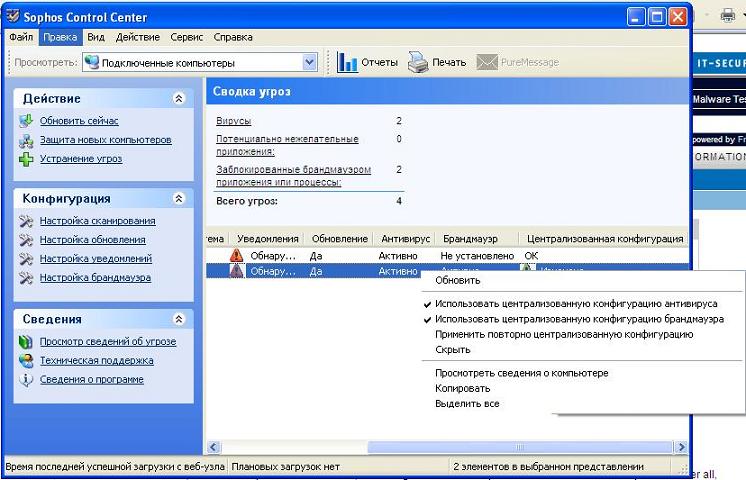
Task: Open the Настройка обновления link
Action: (x=93, y=240)
